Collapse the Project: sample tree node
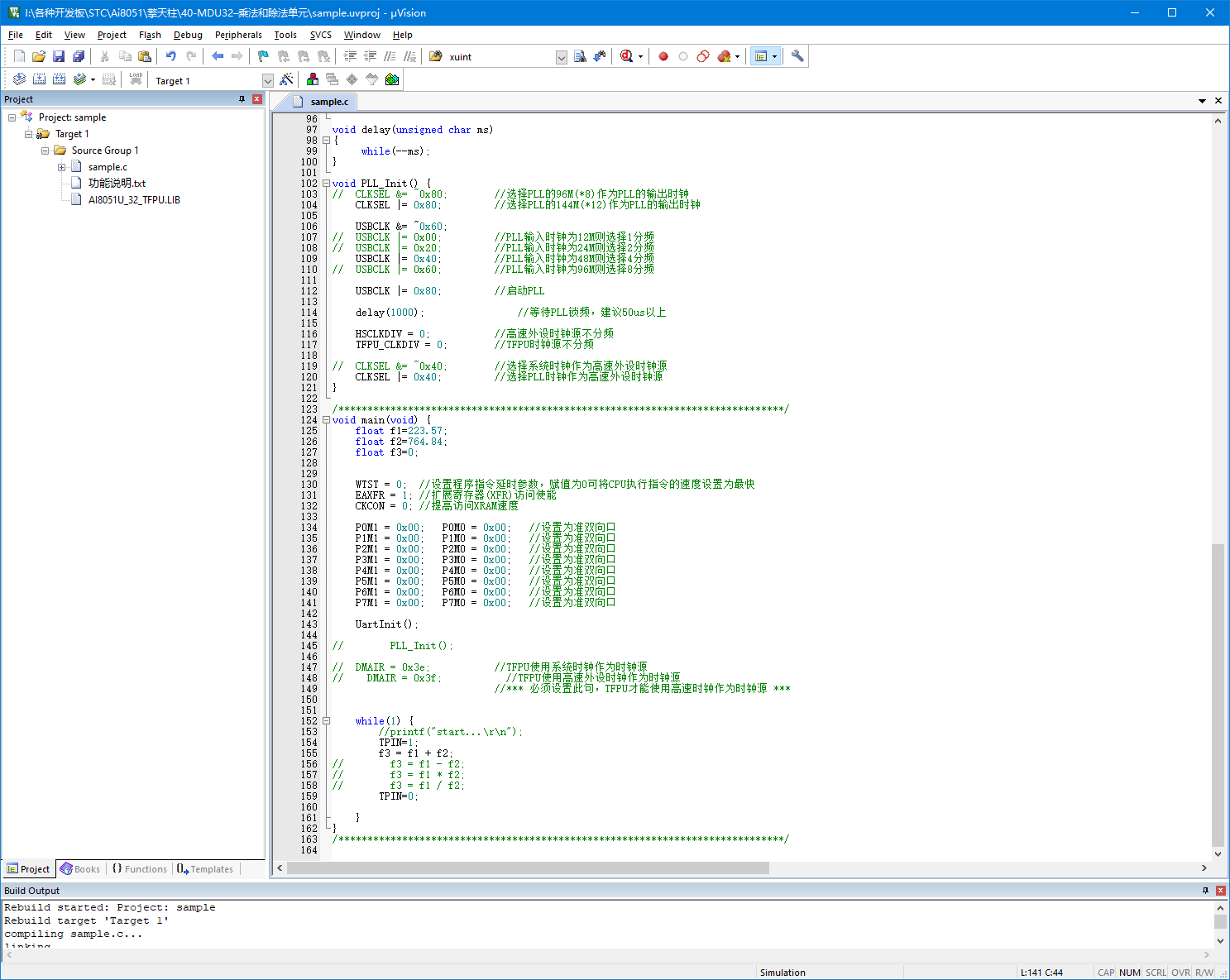Image resolution: width=1230 pixels, height=980 pixels. pyautogui.click(x=12, y=117)
